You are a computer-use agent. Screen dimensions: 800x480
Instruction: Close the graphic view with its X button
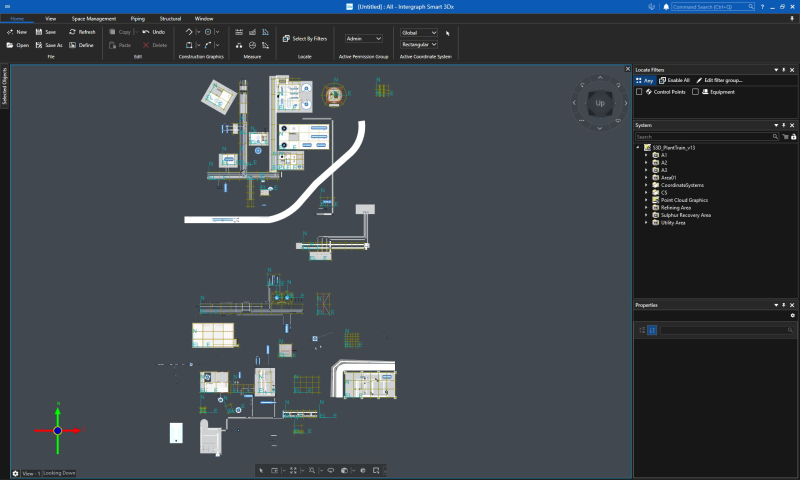(x=628, y=69)
